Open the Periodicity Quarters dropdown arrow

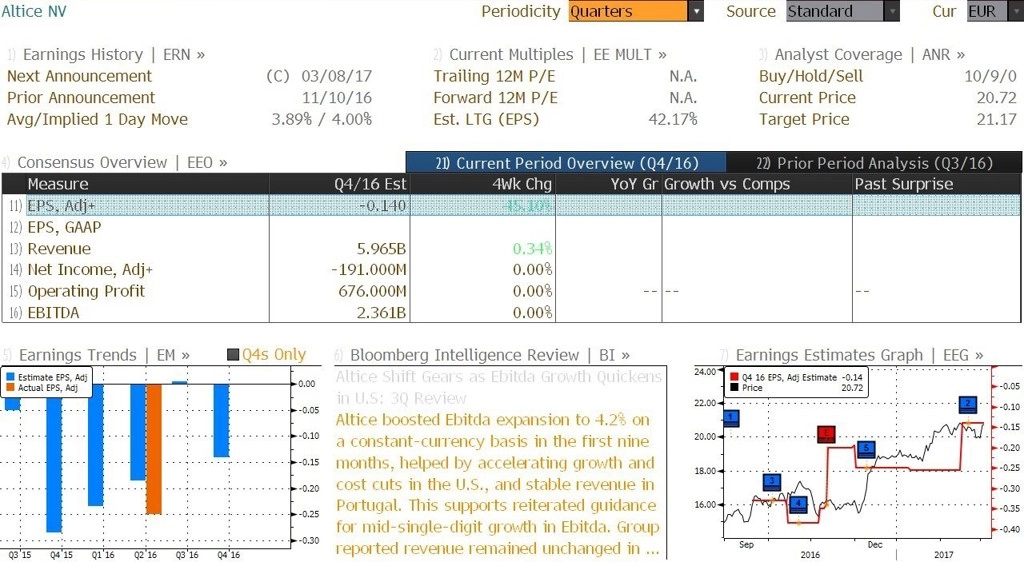click(x=696, y=12)
